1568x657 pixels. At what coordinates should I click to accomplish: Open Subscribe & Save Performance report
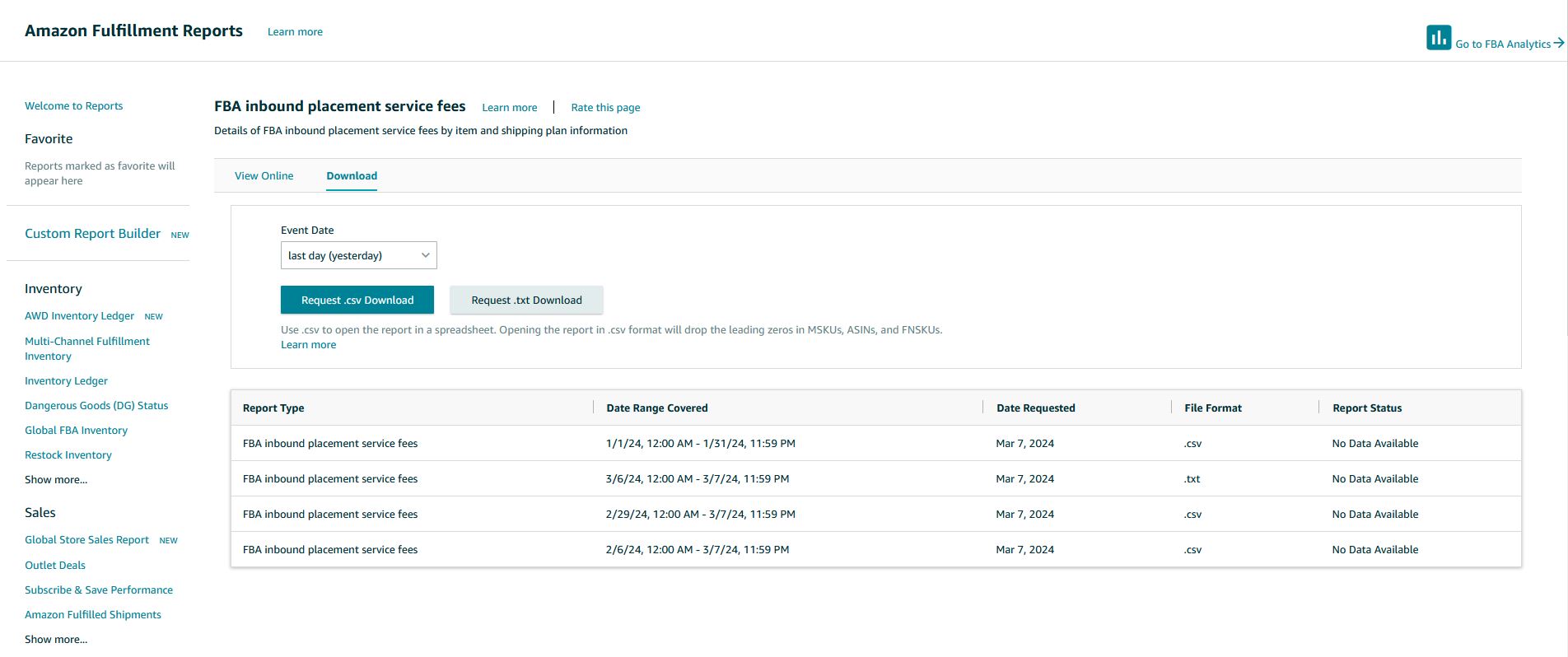pos(99,590)
